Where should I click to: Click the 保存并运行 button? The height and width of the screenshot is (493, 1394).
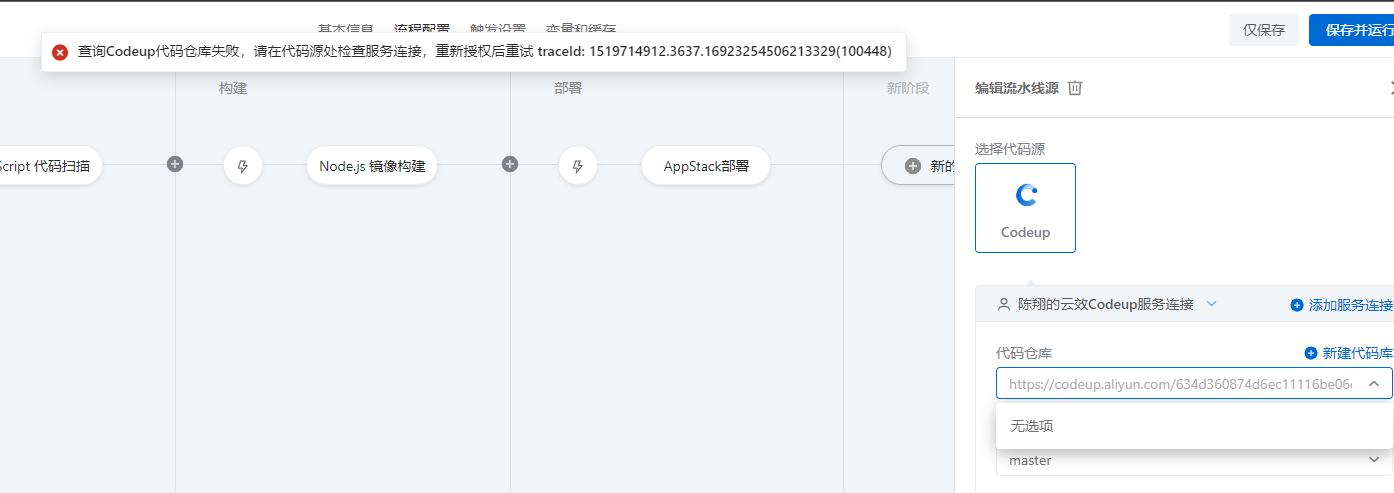pyautogui.click(x=1351, y=30)
